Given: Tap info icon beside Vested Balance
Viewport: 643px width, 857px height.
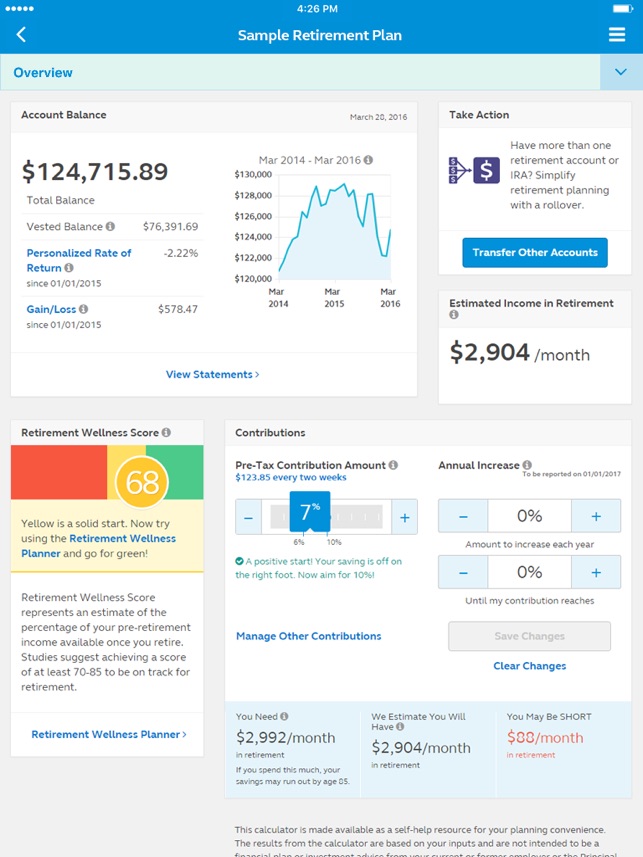Looking at the screenshot, I should point(110,227).
